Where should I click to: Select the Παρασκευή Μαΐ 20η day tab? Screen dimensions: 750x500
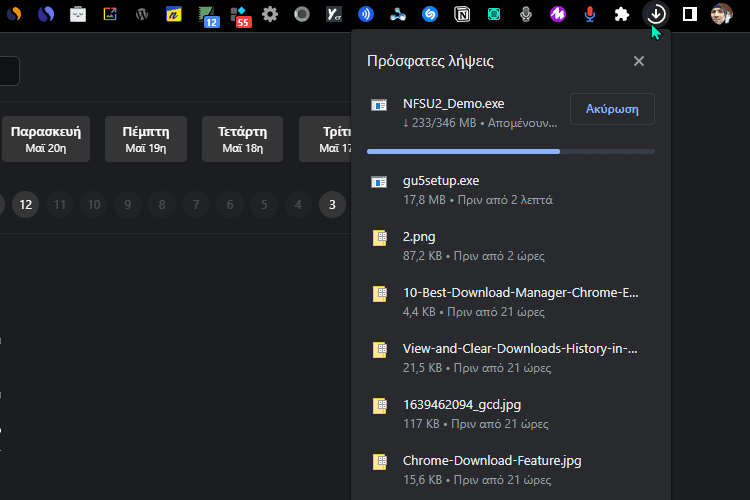point(46,139)
